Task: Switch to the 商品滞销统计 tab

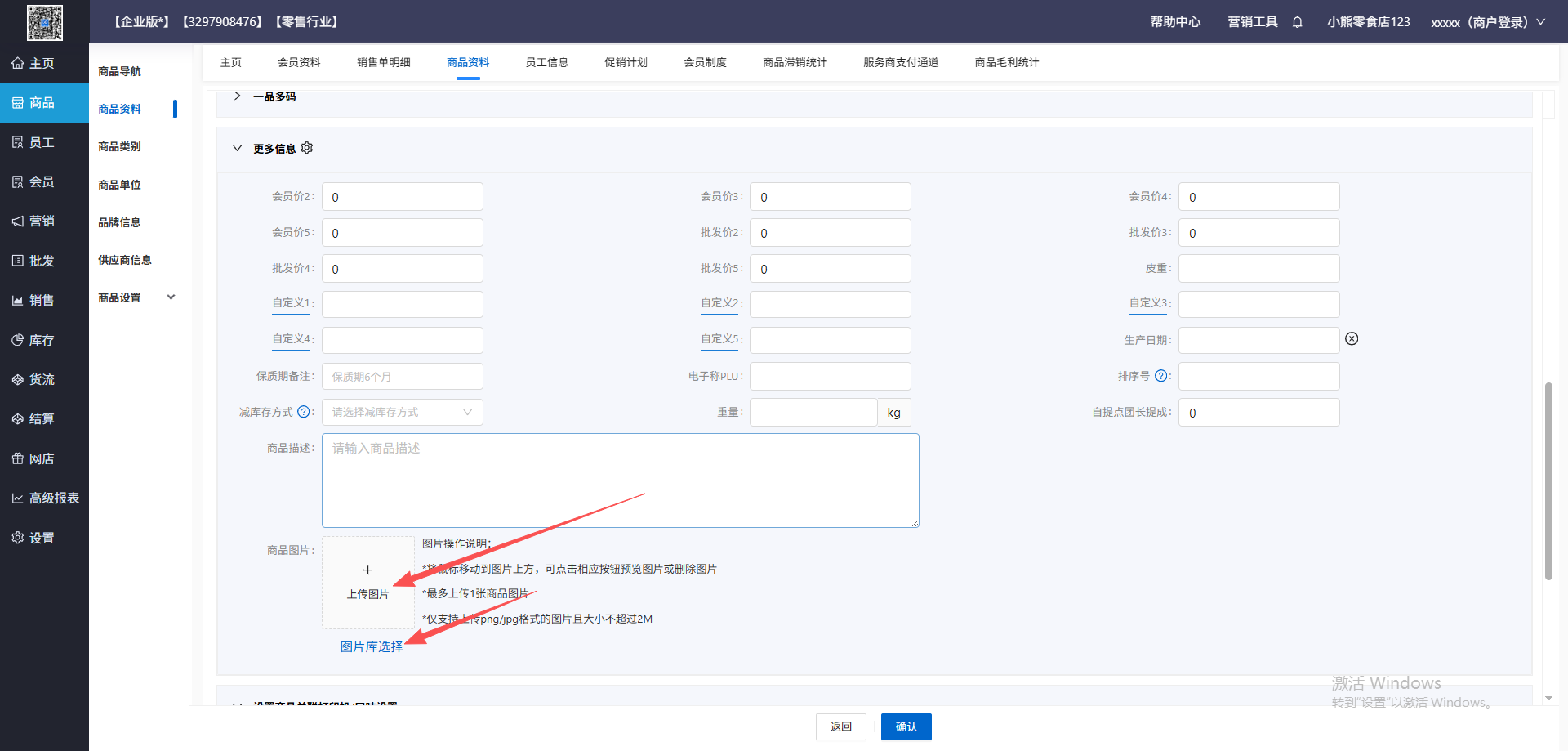Action: 794,62
